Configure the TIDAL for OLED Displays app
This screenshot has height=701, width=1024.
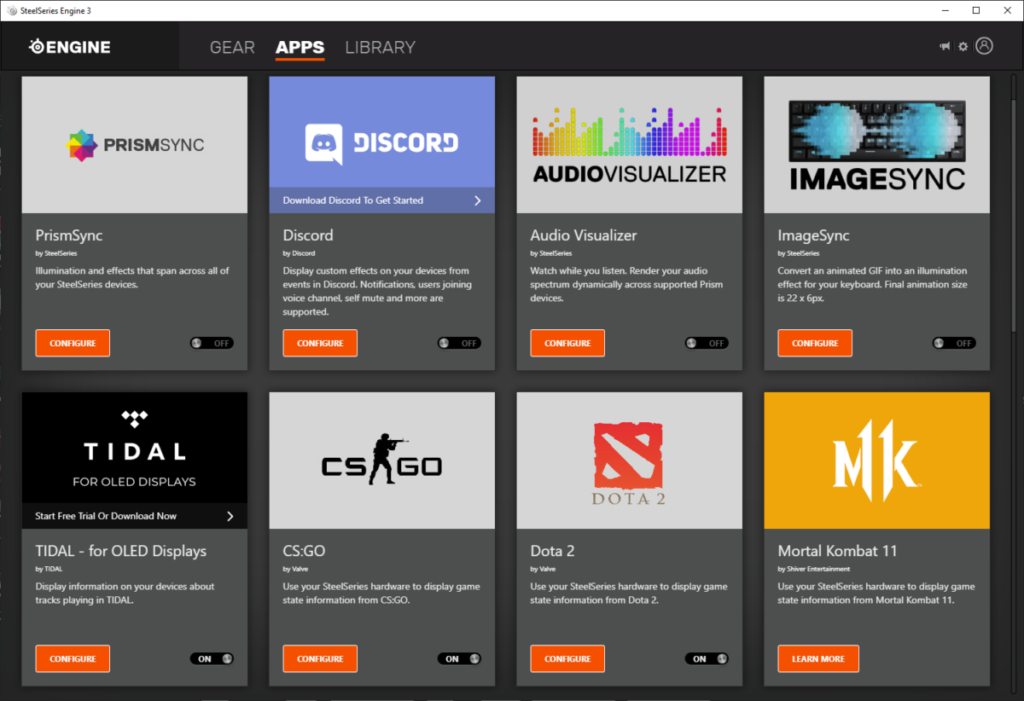pos(72,659)
